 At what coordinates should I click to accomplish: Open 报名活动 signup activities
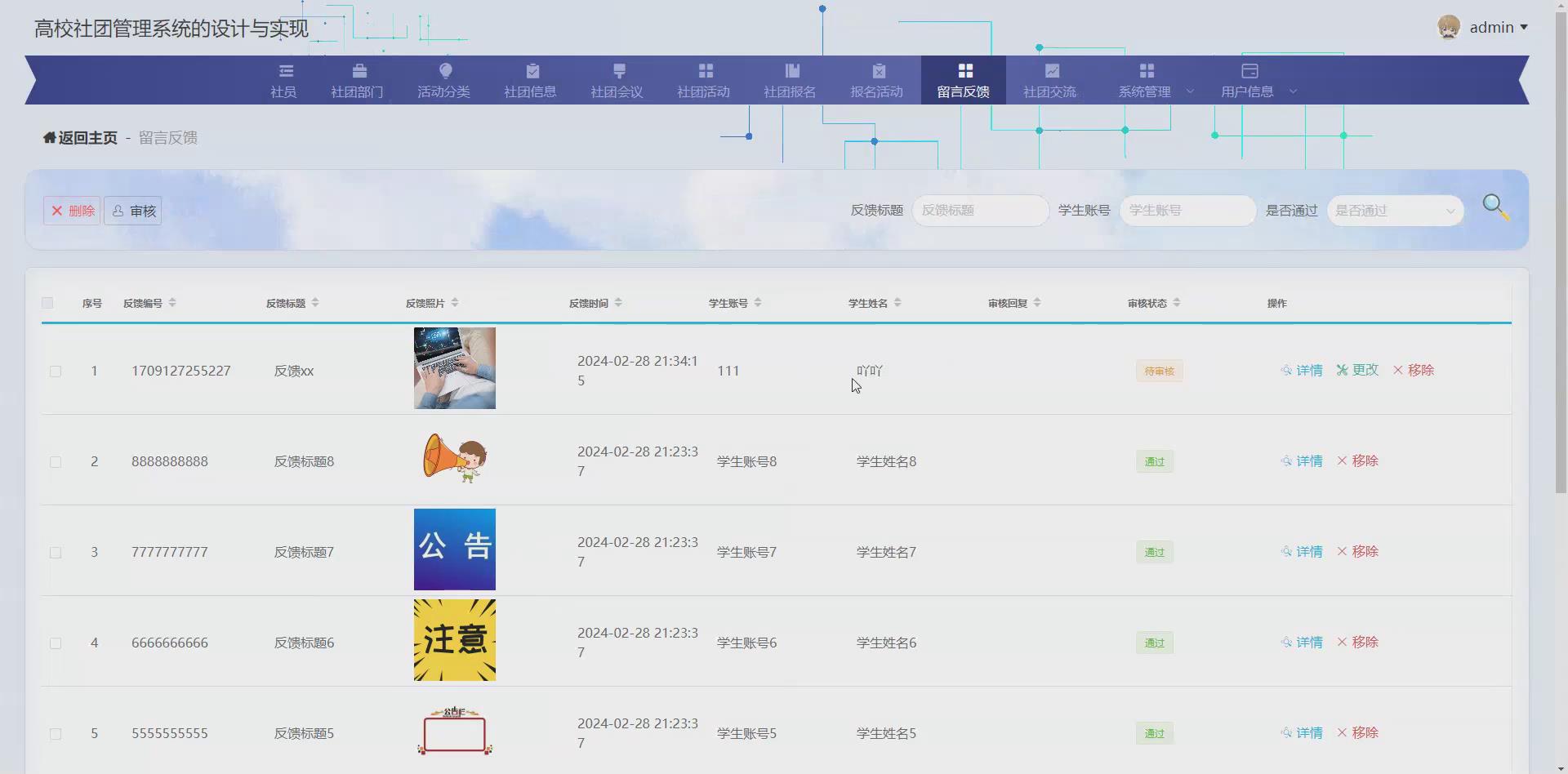[x=876, y=81]
